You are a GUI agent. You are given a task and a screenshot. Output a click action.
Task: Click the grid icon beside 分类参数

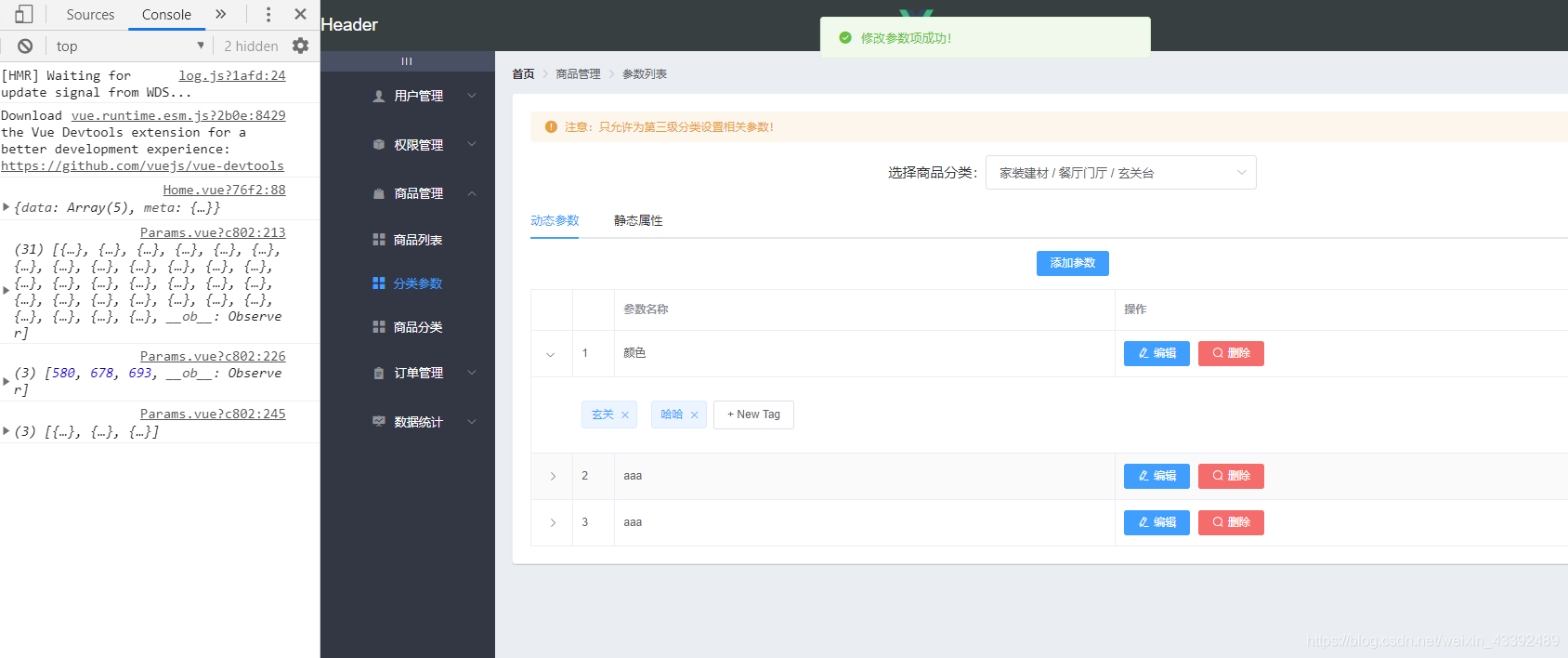click(x=379, y=283)
